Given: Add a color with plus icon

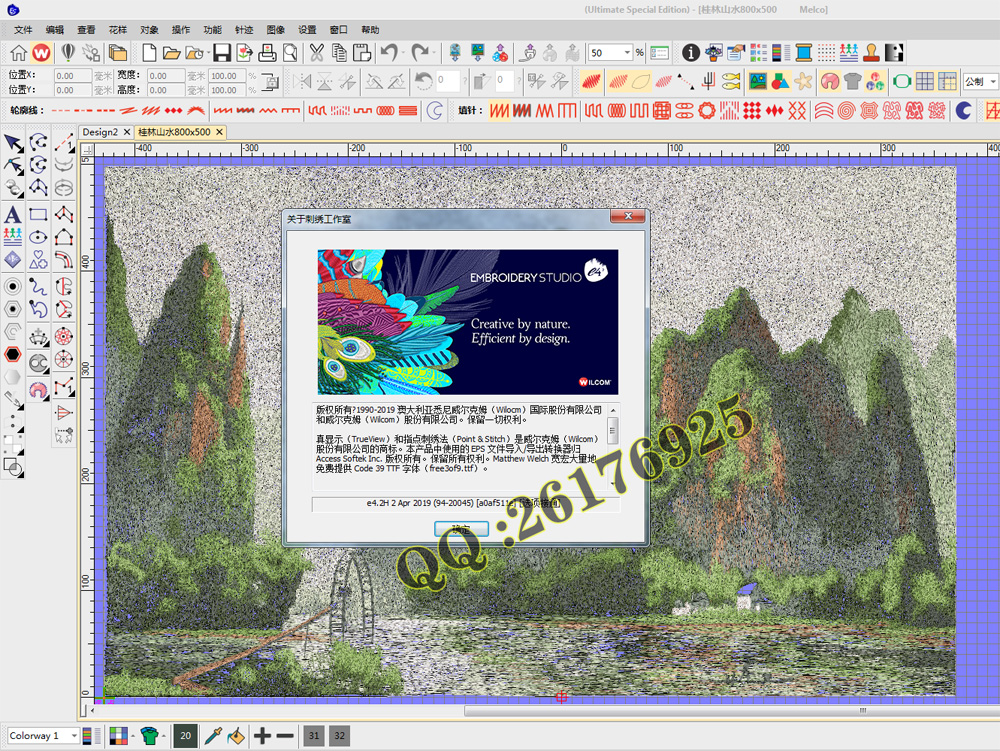Looking at the screenshot, I should pos(262,736).
